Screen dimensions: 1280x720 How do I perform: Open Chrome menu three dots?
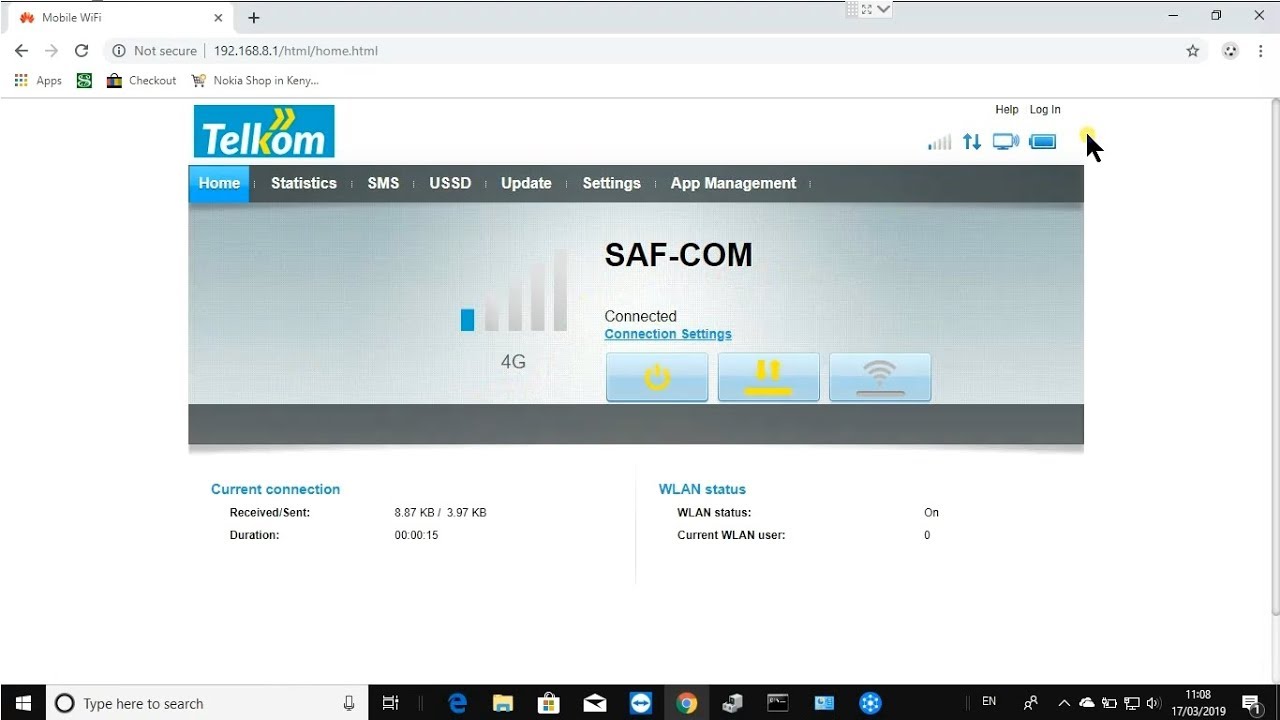(1260, 51)
